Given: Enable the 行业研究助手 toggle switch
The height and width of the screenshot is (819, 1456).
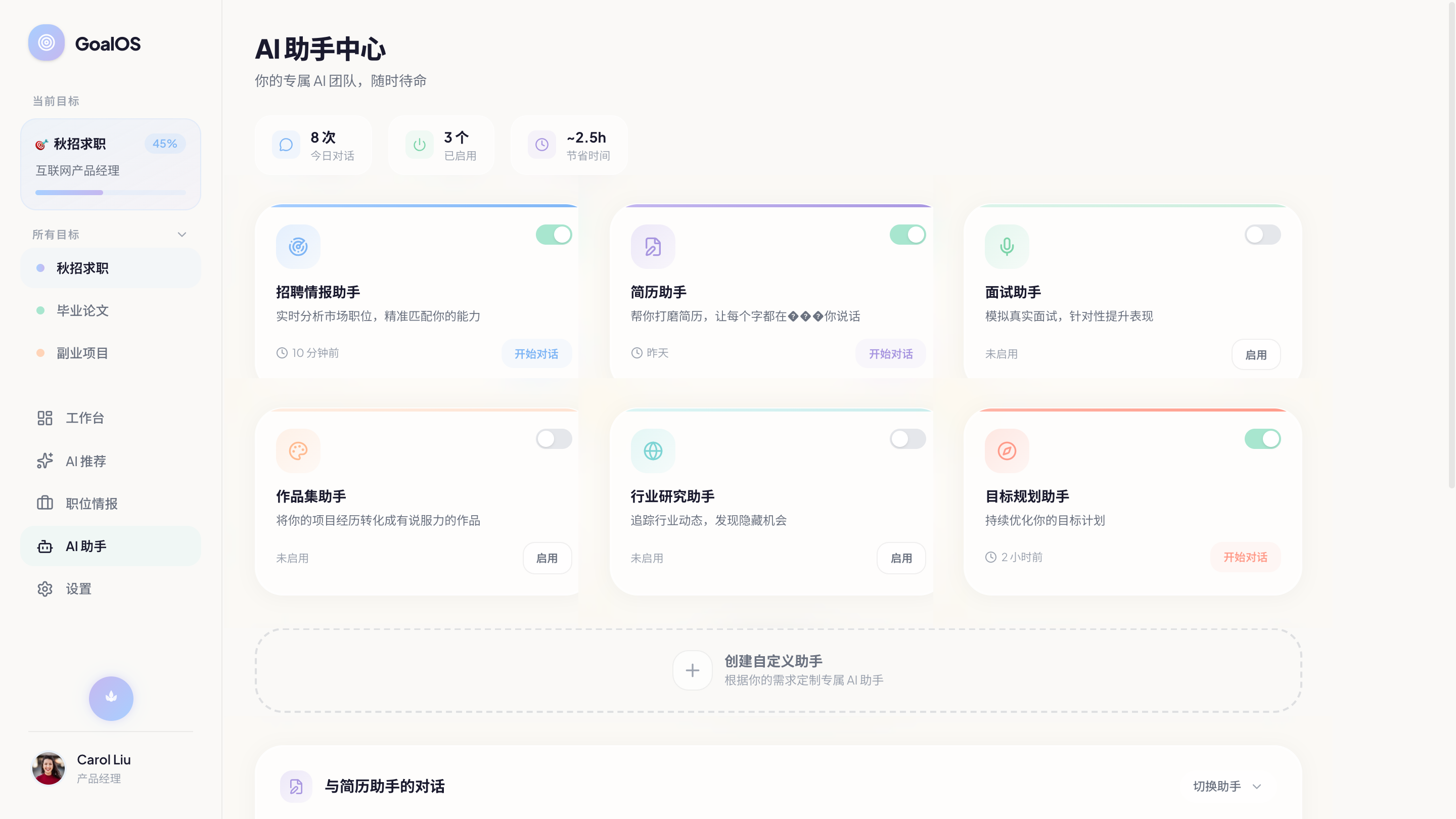Looking at the screenshot, I should [907, 439].
